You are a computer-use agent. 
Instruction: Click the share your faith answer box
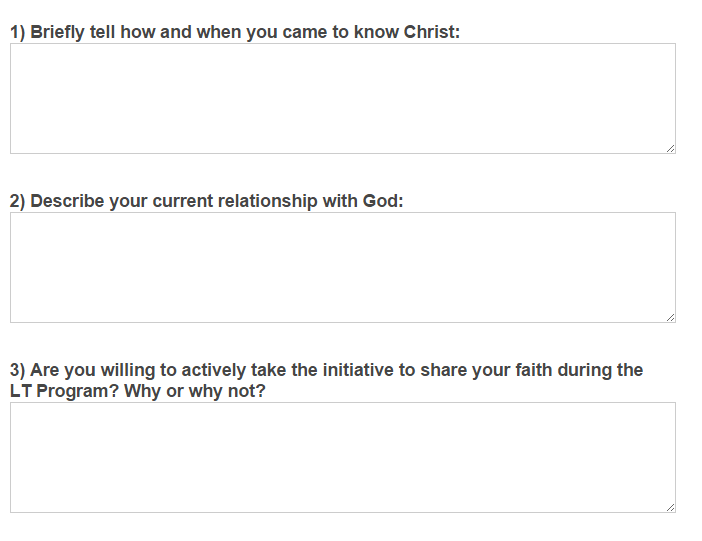click(342, 457)
